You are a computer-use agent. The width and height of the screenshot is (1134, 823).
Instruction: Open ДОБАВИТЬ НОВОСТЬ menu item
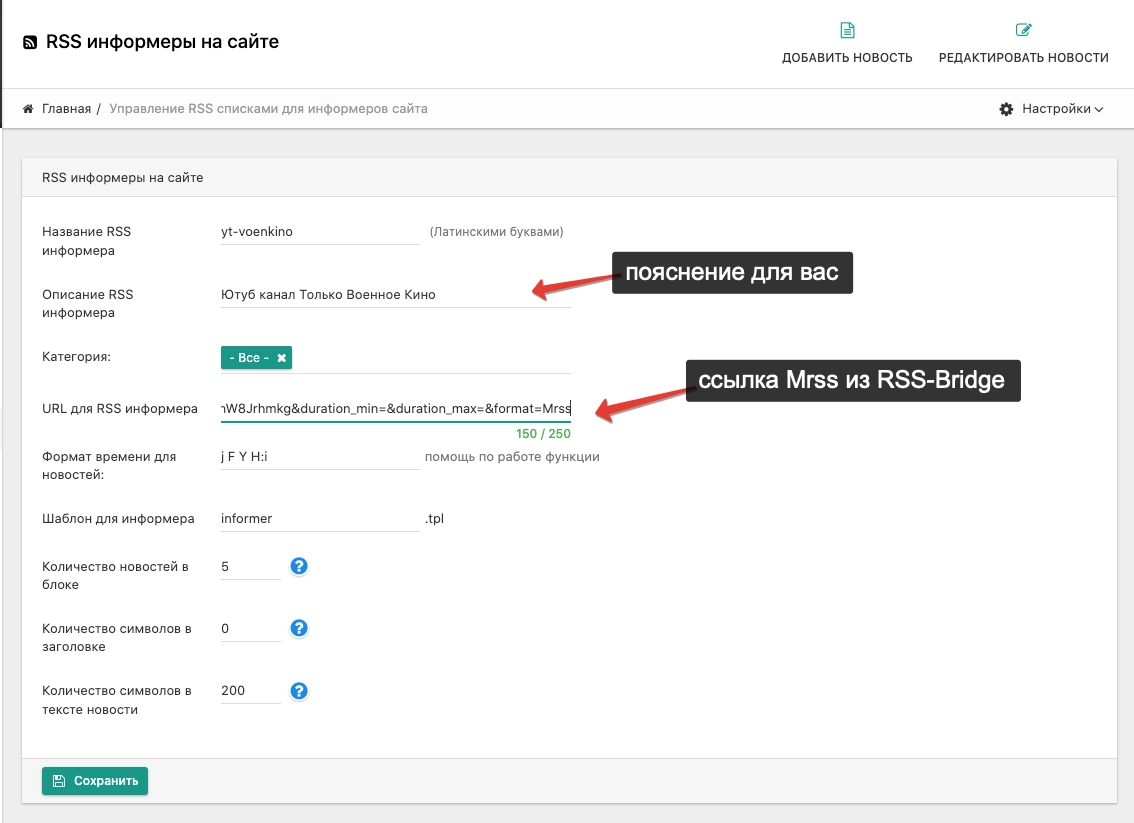847,58
